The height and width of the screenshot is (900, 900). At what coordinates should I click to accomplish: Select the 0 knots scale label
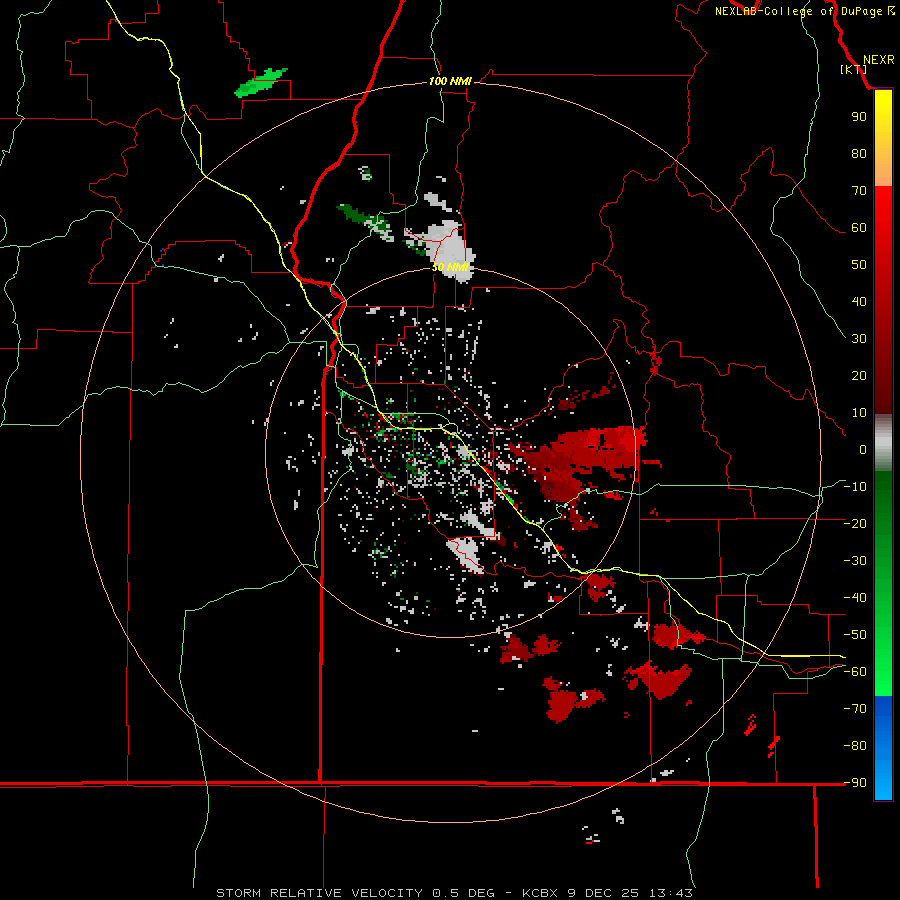(863, 450)
